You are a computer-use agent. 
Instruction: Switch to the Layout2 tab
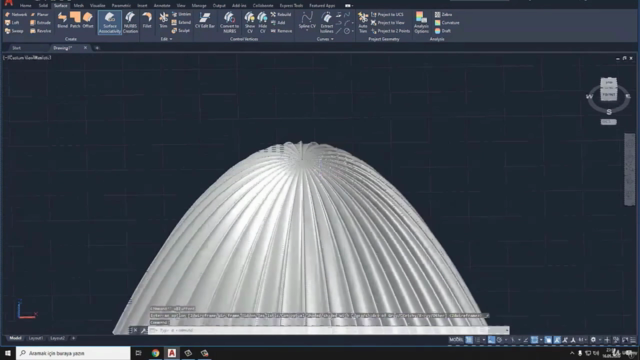click(x=57, y=338)
